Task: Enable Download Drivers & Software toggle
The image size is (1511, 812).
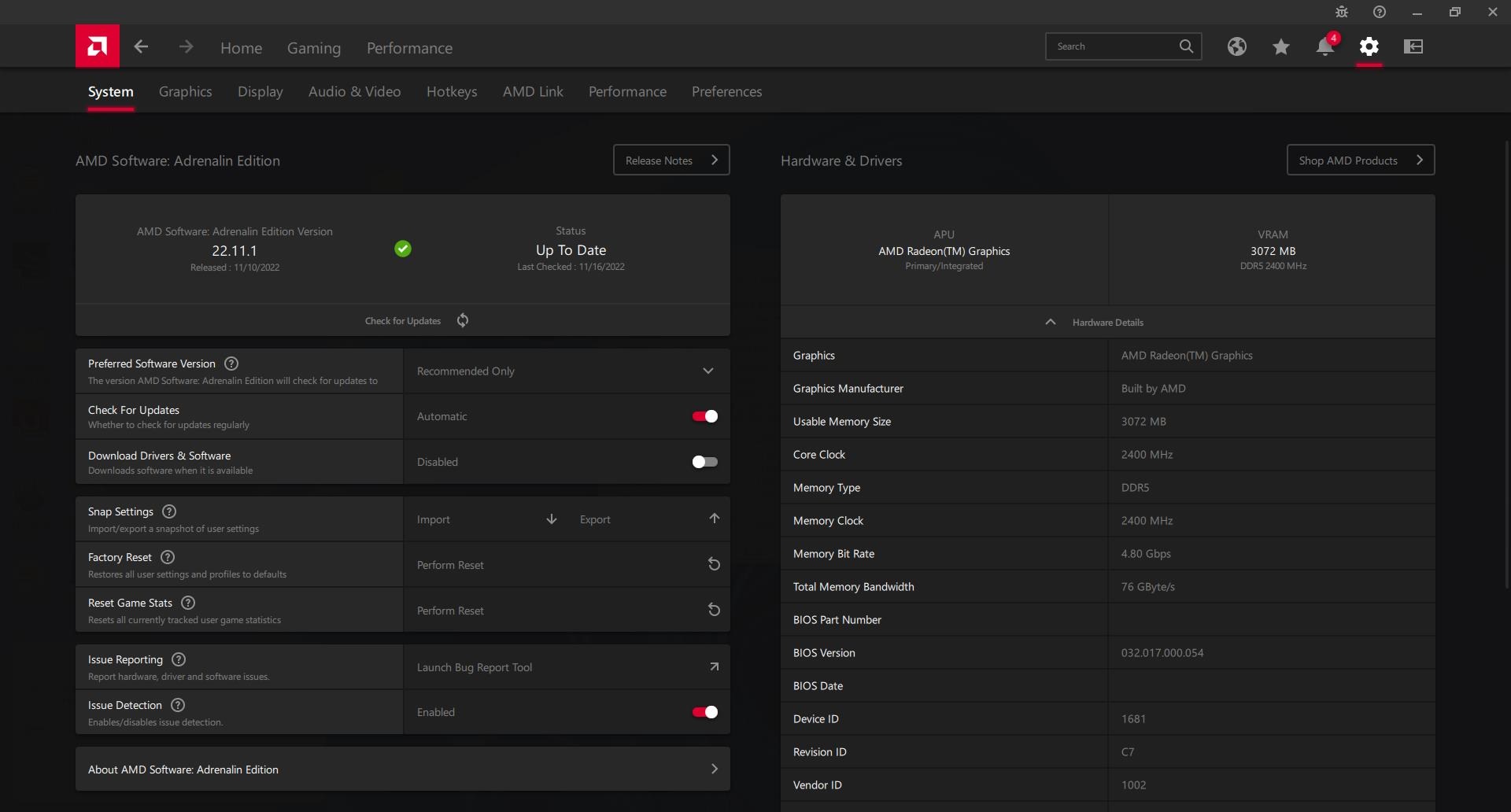Action: [705, 462]
